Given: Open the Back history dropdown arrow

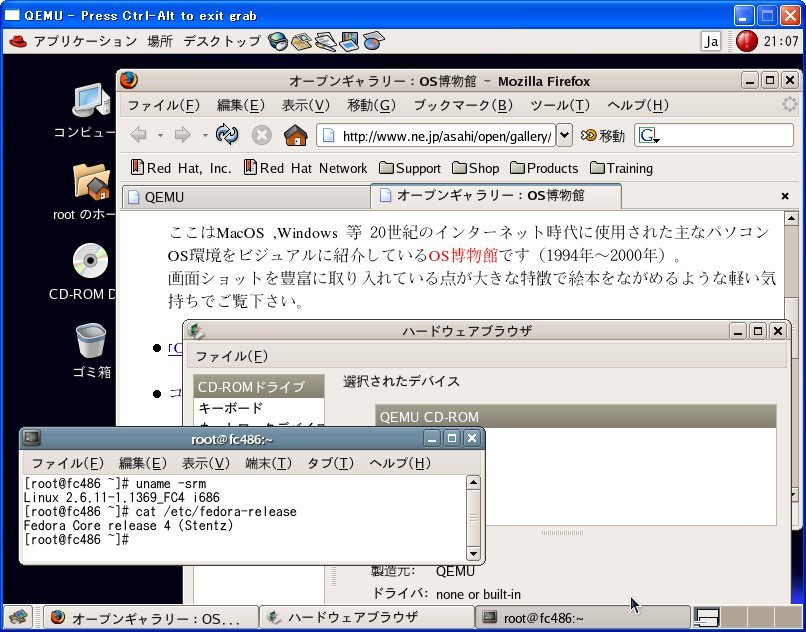Looking at the screenshot, I should (x=160, y=136).
